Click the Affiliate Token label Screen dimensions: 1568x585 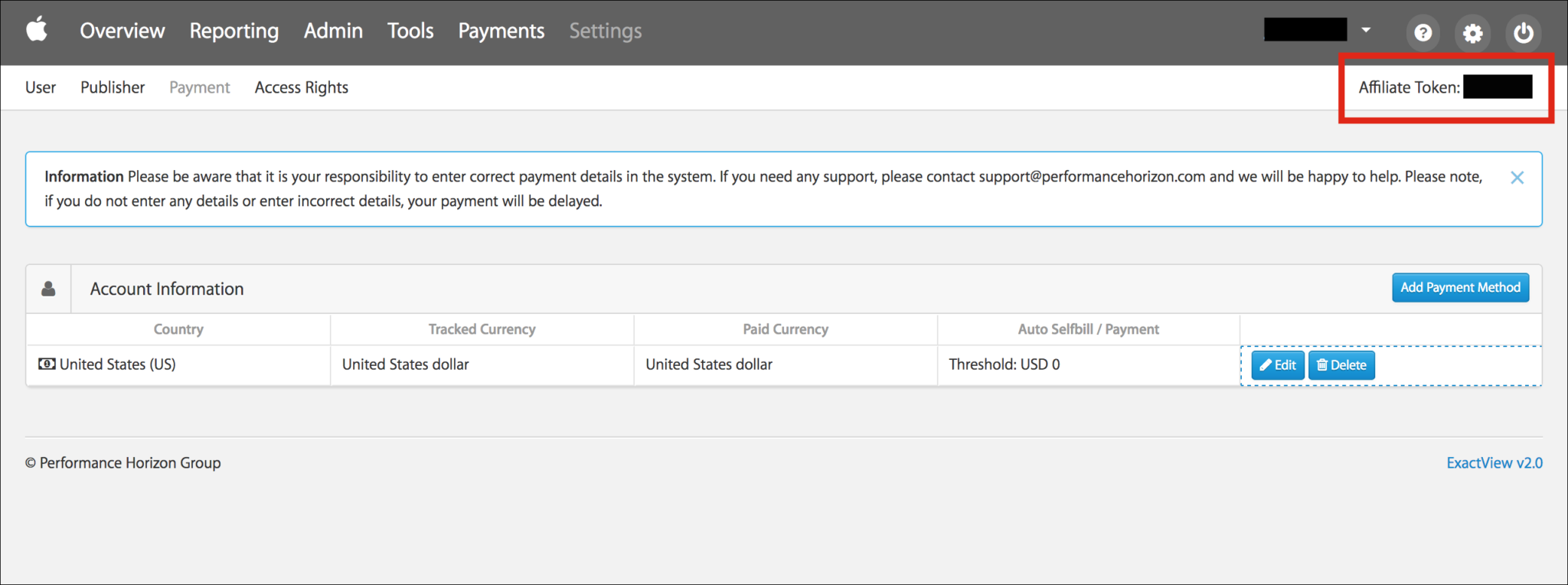click(x=1409, y=87)
